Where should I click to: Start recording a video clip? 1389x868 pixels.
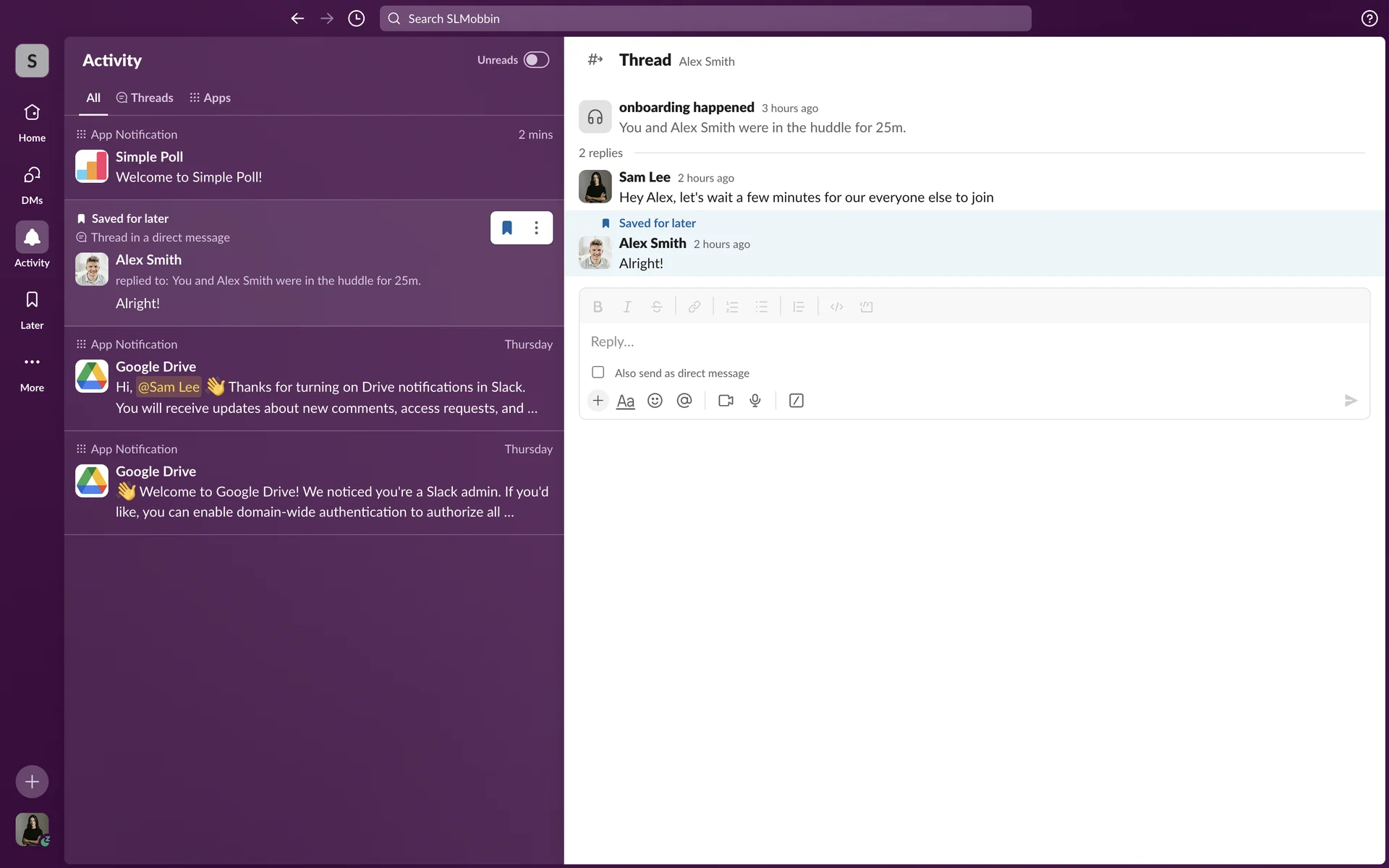pos(726,401)
